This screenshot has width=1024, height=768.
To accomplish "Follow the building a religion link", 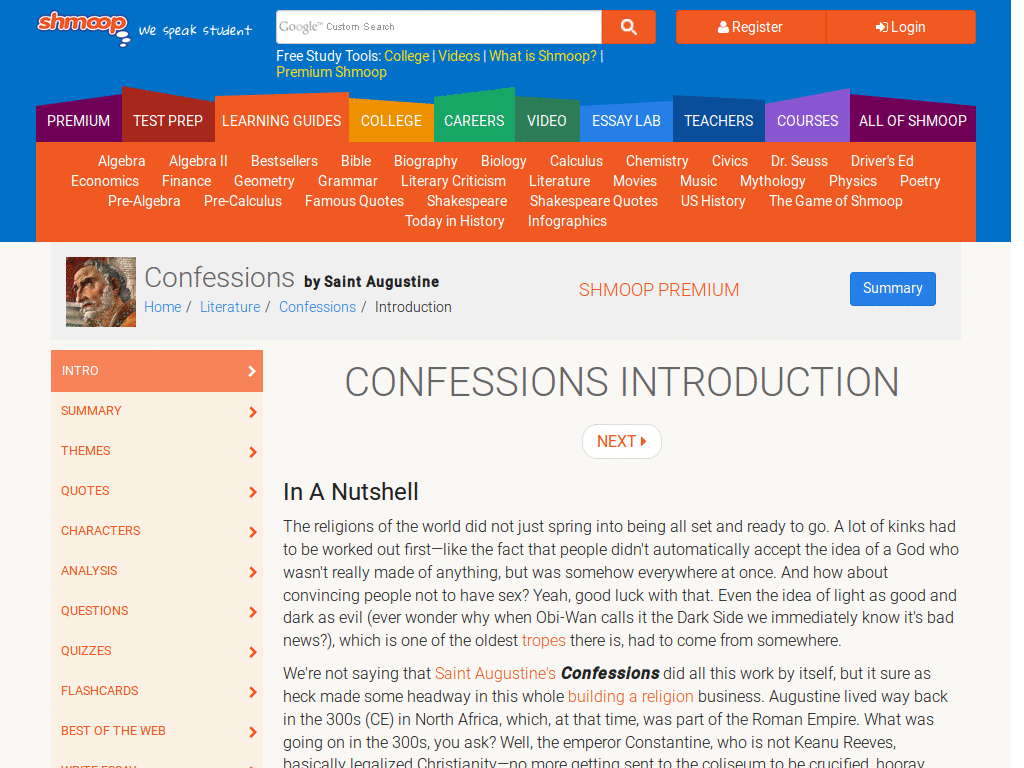I will pyautogui.click(x=631, y=696).
